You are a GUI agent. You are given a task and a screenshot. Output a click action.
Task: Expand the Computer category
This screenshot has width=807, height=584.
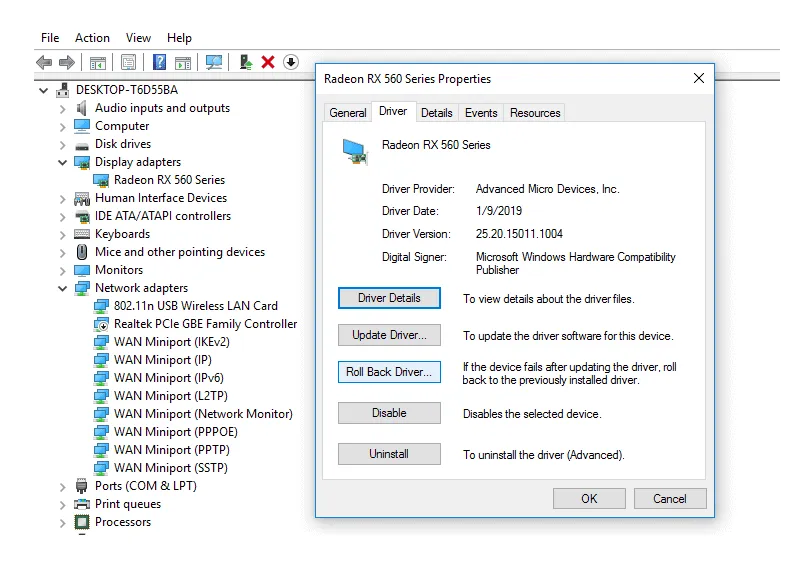click(x=62, y=127)
